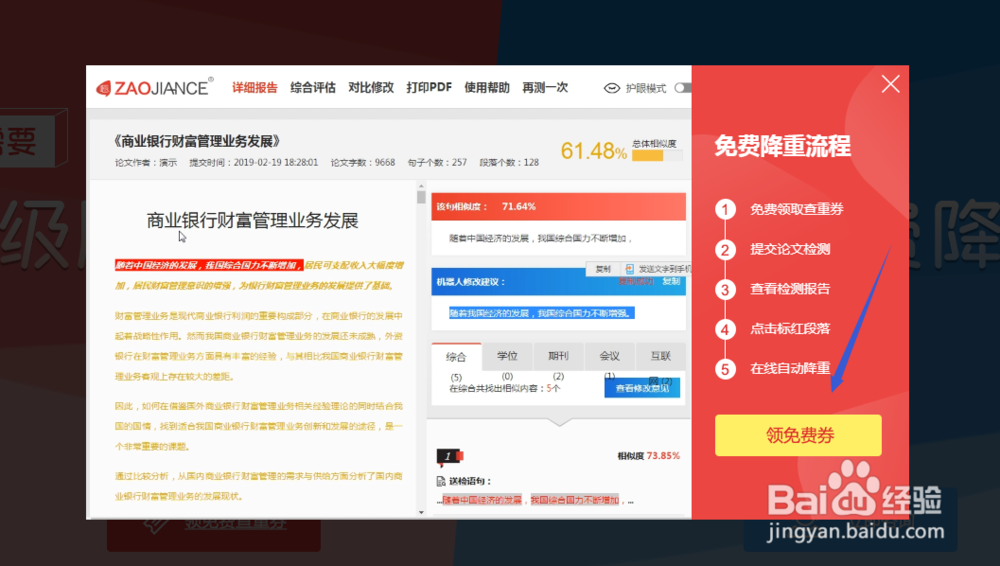Viewport: 1000px width, 566px height.
Task: Click the paragraph starting 通过比较分析
Action: tap(259, 486)
